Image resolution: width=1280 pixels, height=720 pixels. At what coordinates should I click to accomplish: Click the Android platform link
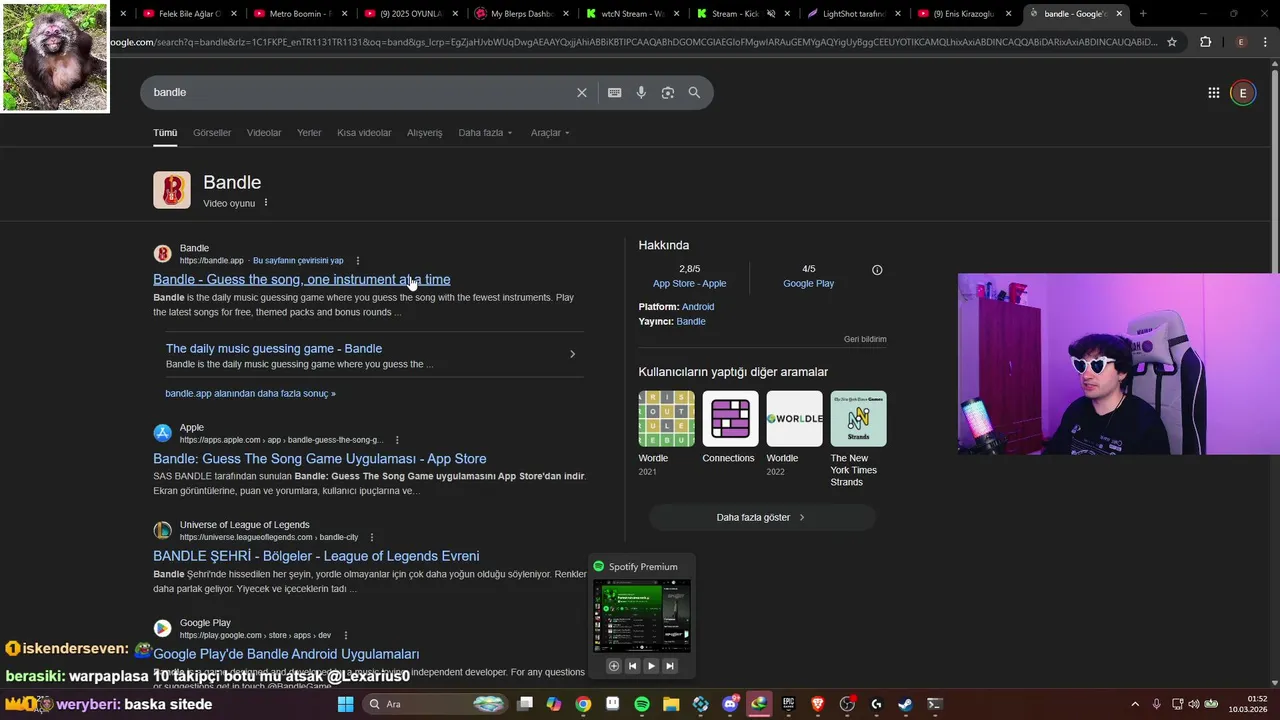tap(698, 307)
